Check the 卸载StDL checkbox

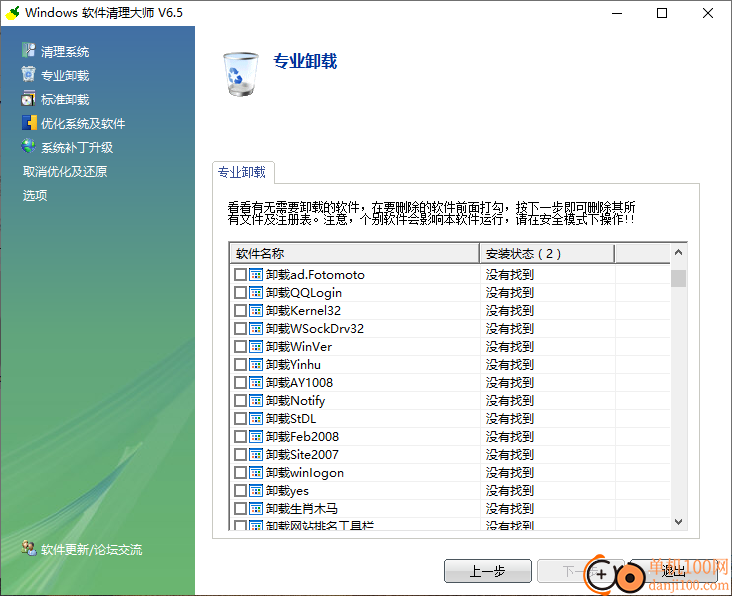coord(240,419)
